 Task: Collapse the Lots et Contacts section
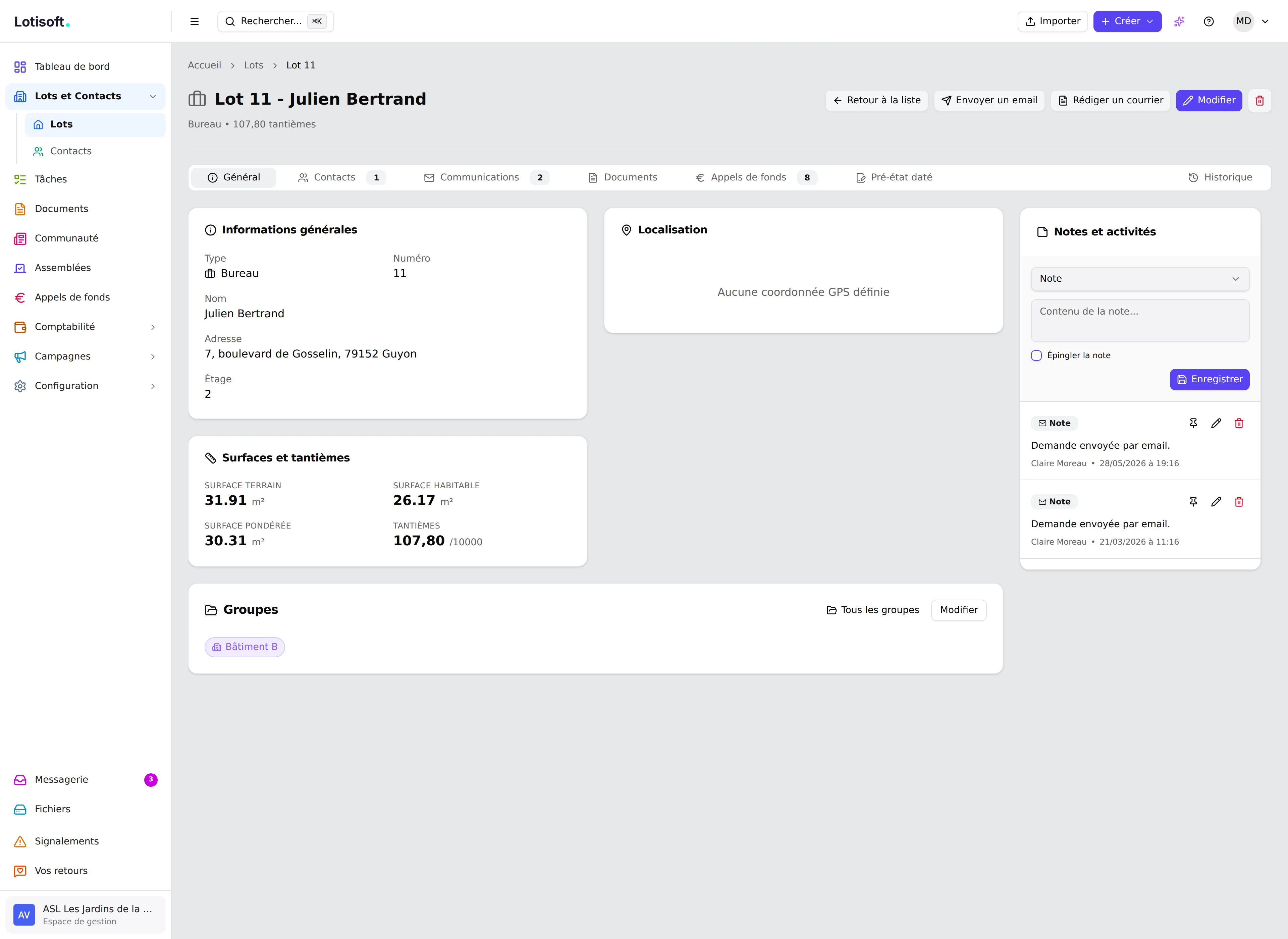pyautogui.click(x=153, y=97)
